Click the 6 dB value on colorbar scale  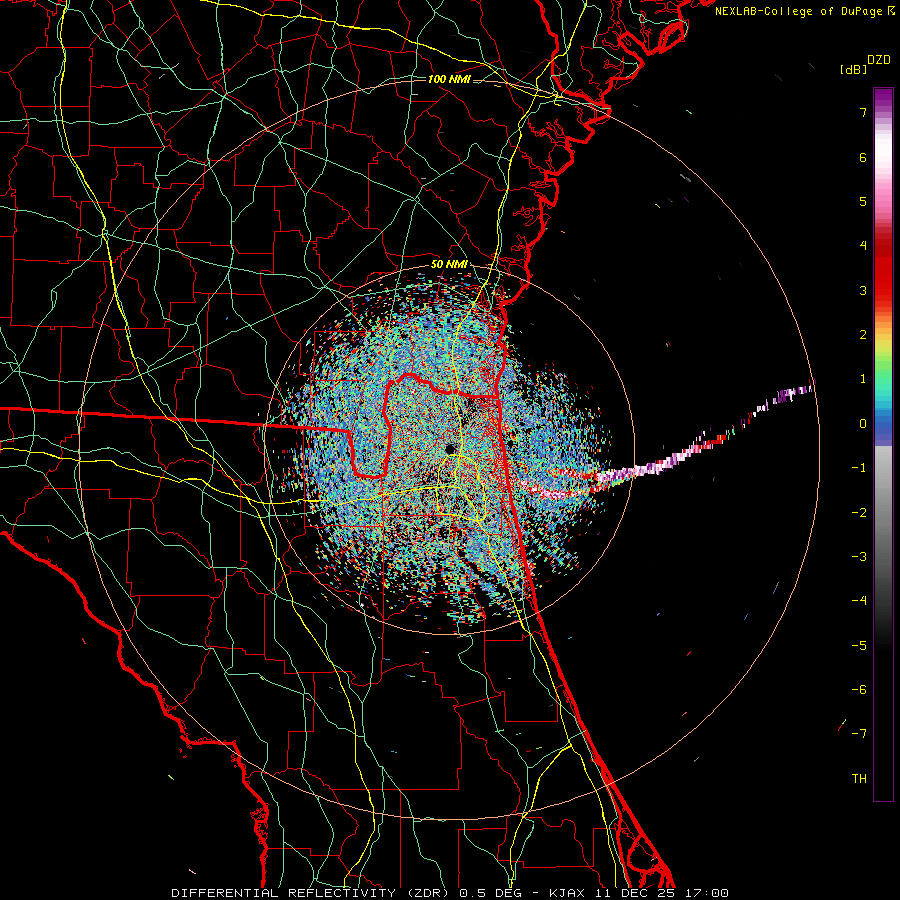[863, 157]
